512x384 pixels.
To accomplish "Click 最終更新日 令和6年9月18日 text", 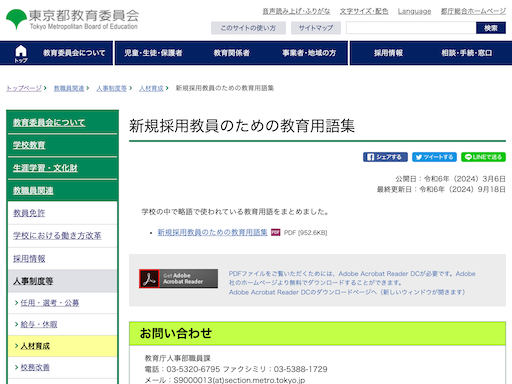I will 441,189.
